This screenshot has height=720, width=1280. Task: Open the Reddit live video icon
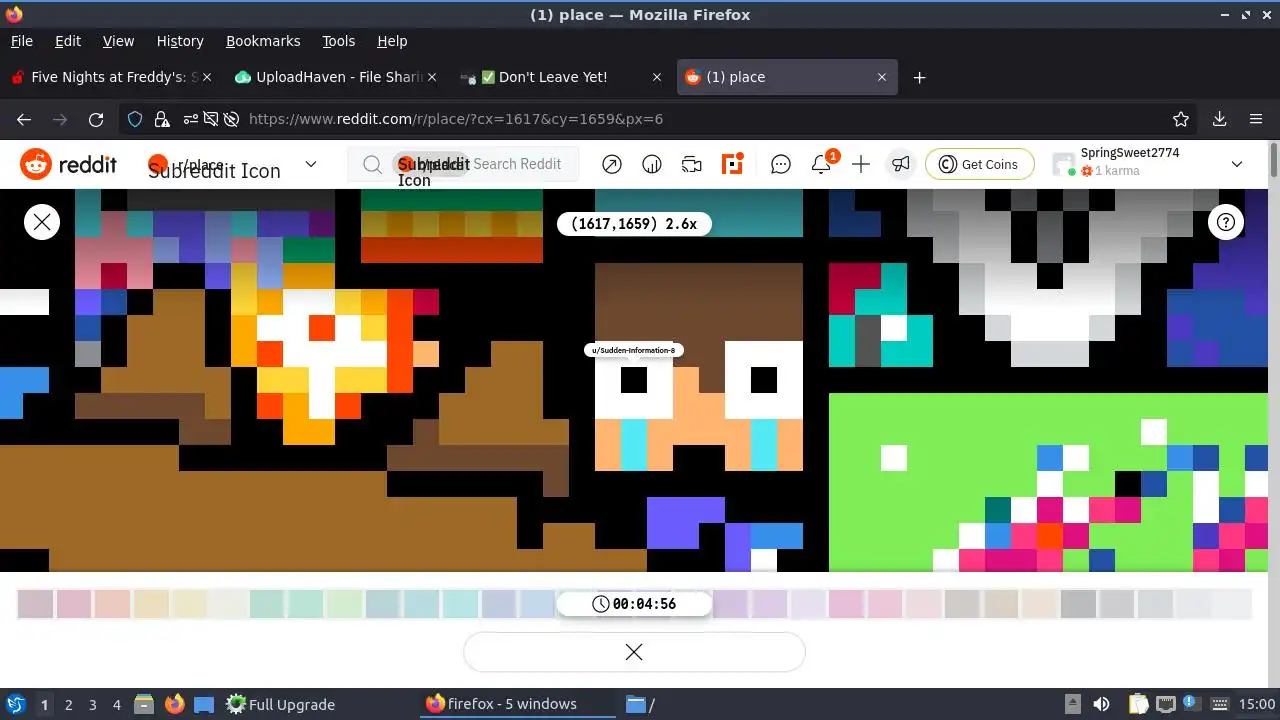(692, 164)
